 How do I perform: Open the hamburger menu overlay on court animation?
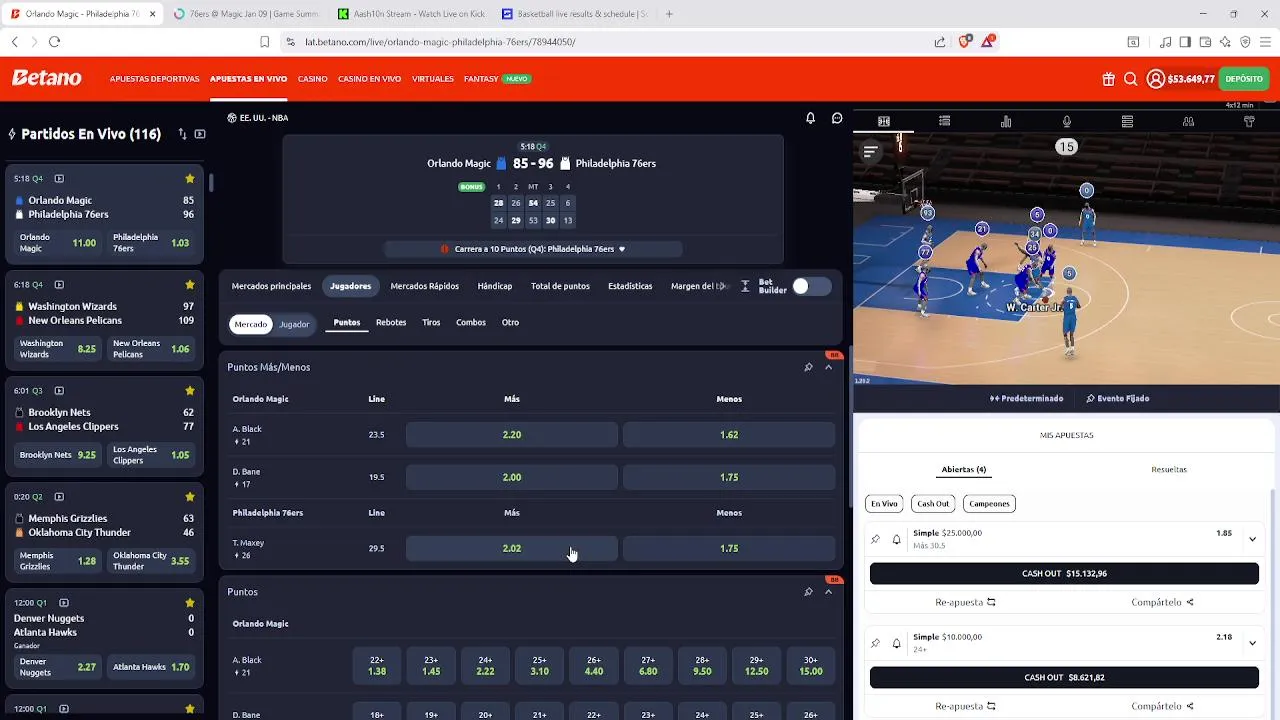click(x=870, y=152)
